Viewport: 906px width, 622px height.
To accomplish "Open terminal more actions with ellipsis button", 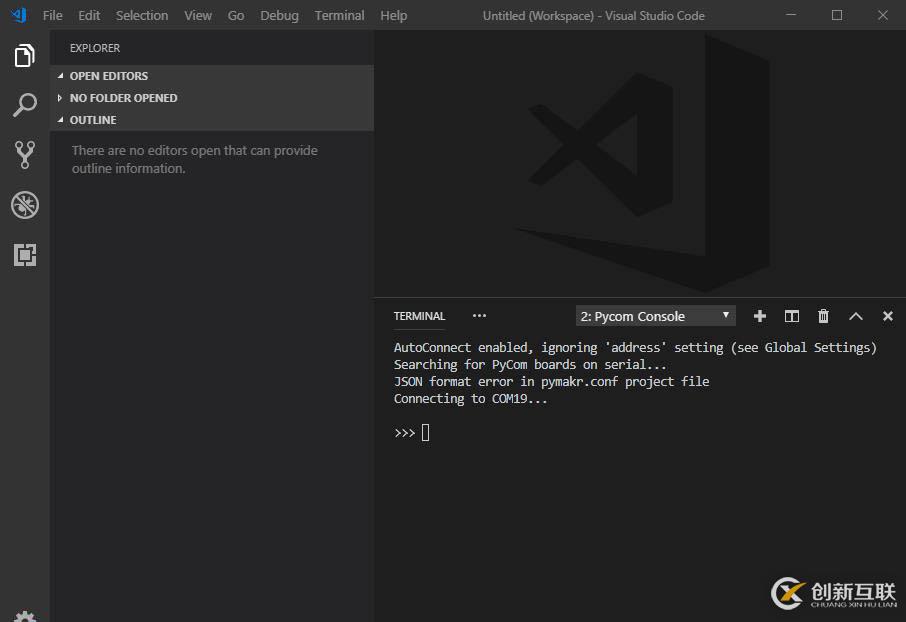I will pos(479,315).
